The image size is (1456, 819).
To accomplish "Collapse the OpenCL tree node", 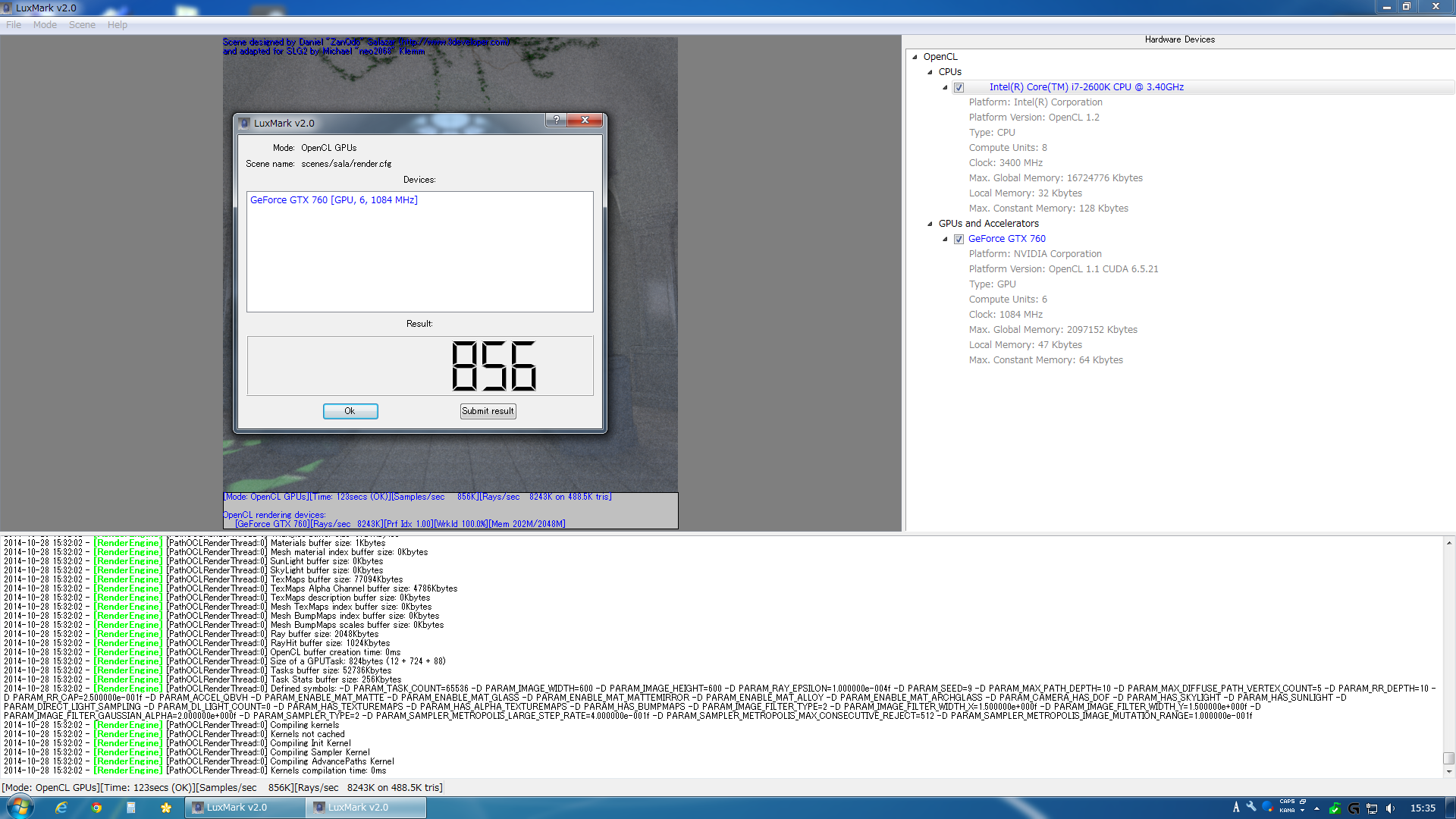I will pyautogui.click(x=915, y=57).
